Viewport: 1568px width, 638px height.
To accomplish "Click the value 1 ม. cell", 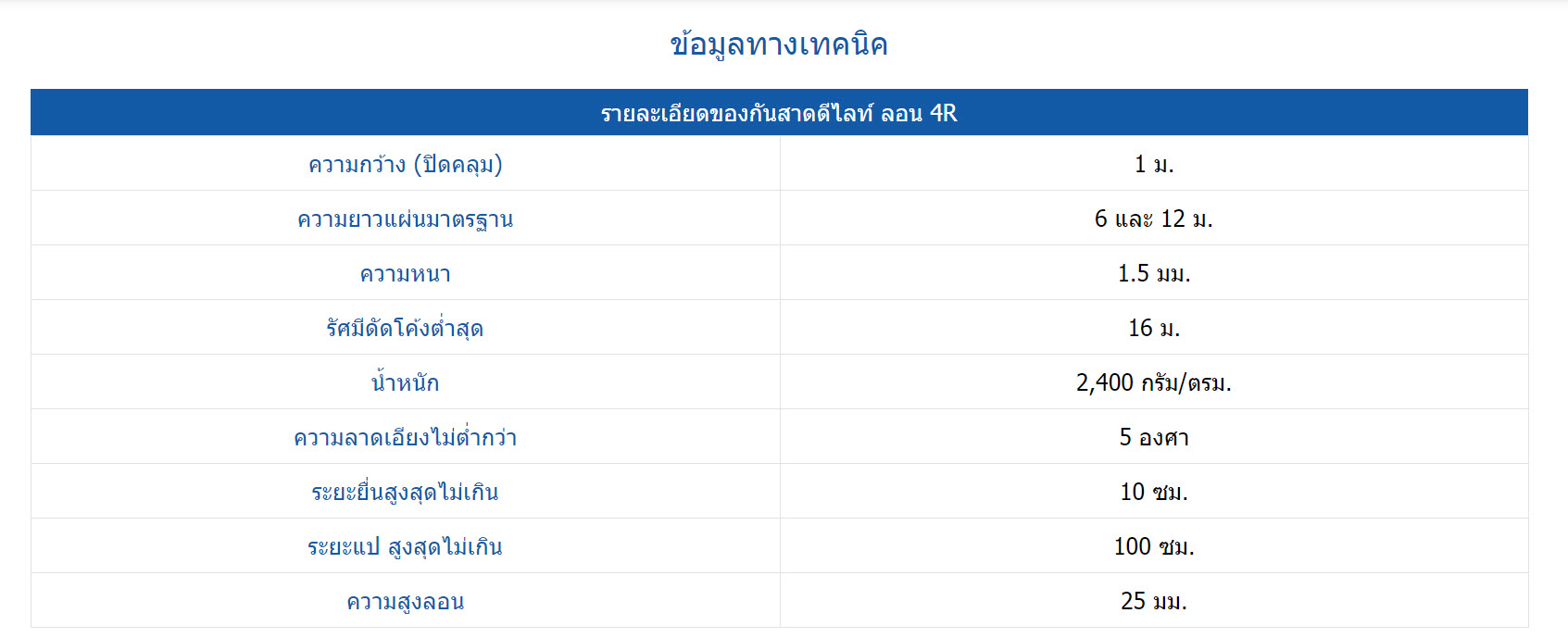I will [x=1153, y=165].
